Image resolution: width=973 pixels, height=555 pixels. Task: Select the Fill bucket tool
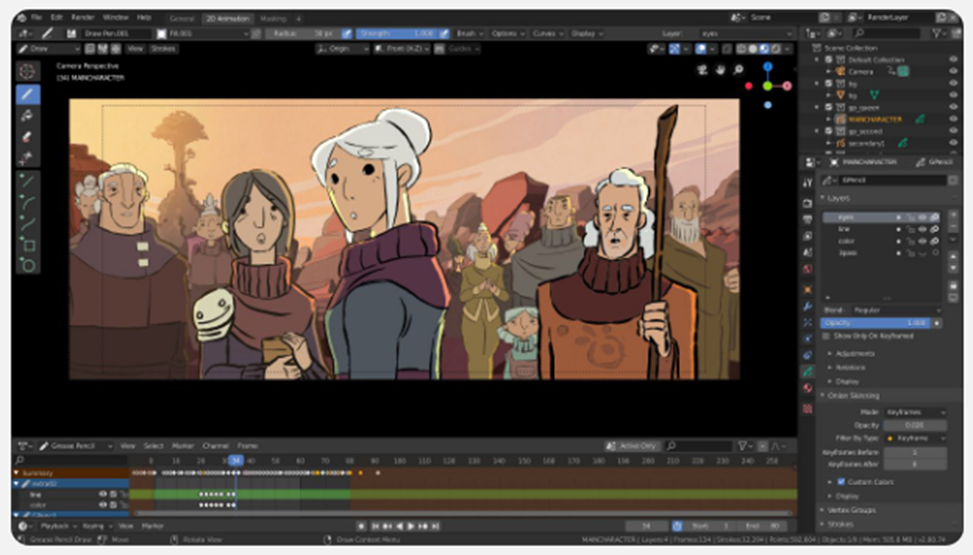[x=27, y=115]
